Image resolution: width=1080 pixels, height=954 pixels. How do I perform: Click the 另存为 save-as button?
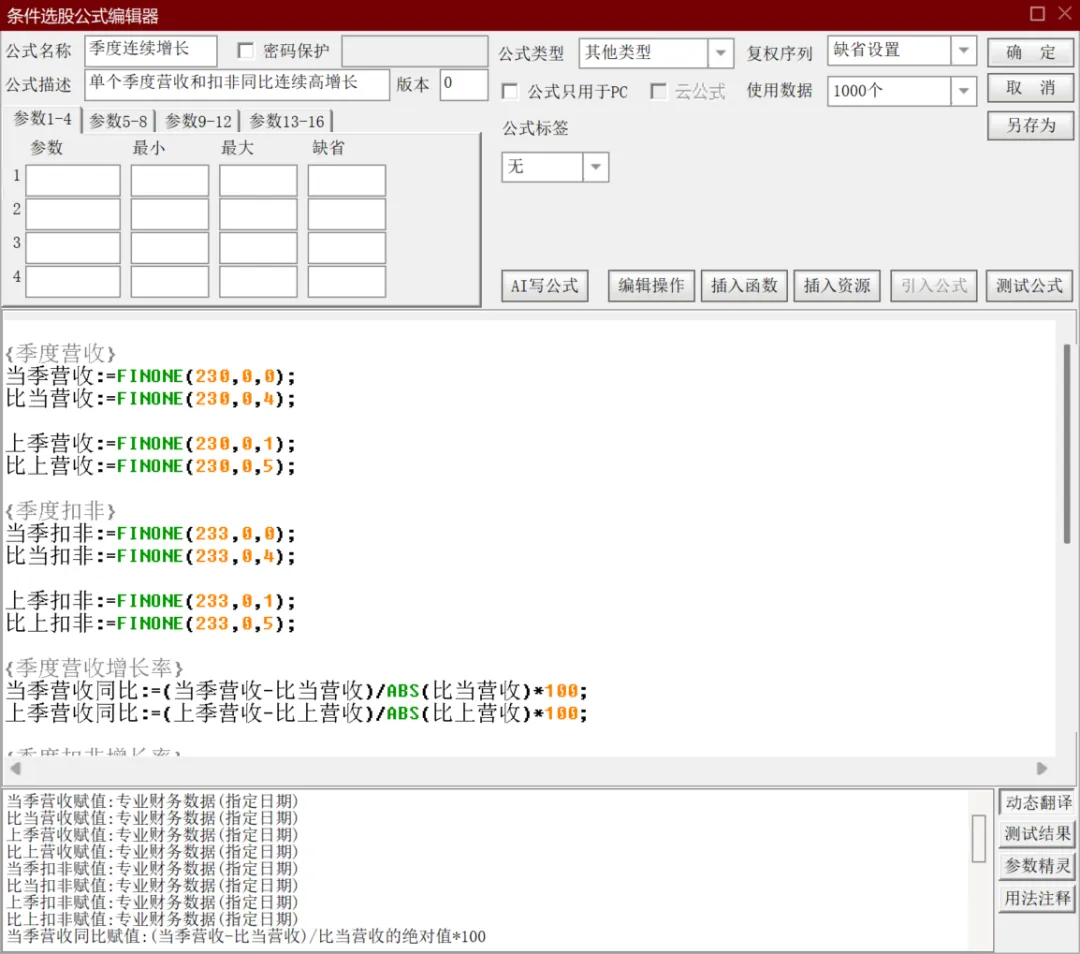(1030, 125)
